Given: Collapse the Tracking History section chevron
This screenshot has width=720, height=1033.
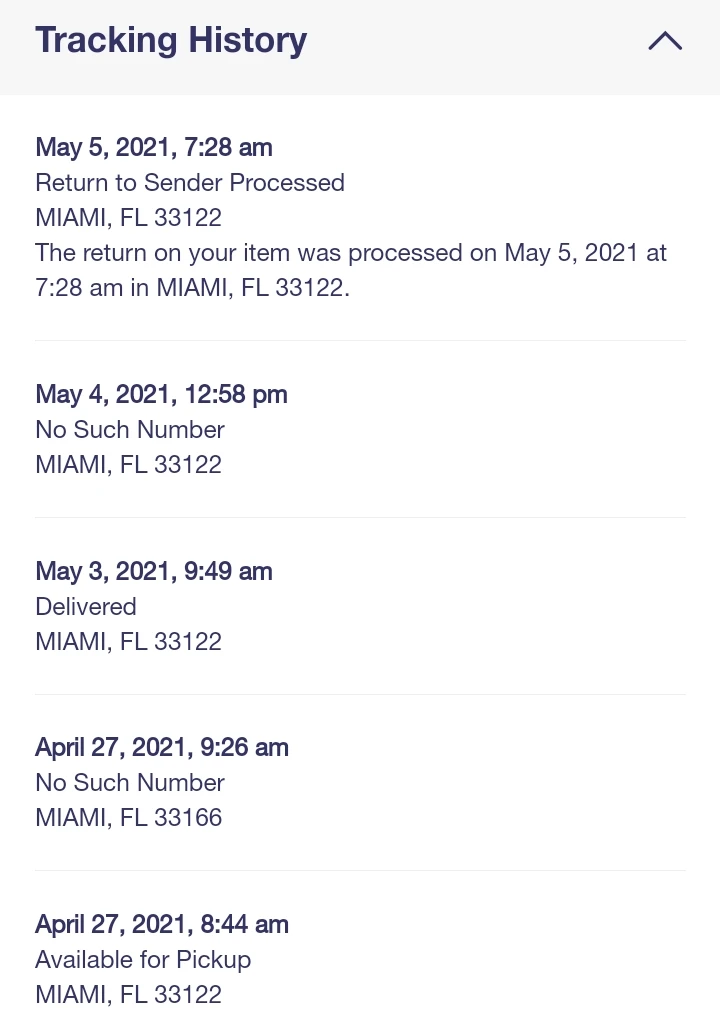Looking at the screenshot, I should (665, 41).
